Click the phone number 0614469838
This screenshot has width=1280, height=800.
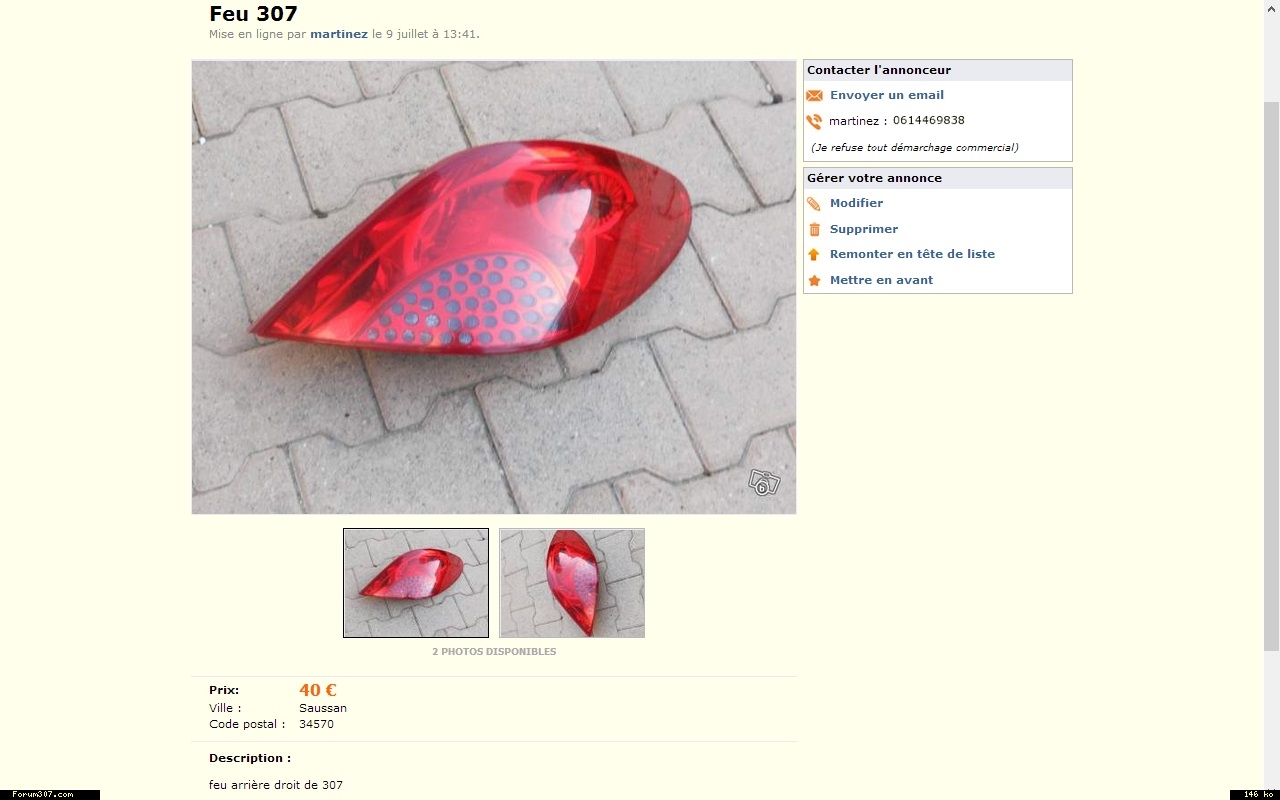pos(929,120)
